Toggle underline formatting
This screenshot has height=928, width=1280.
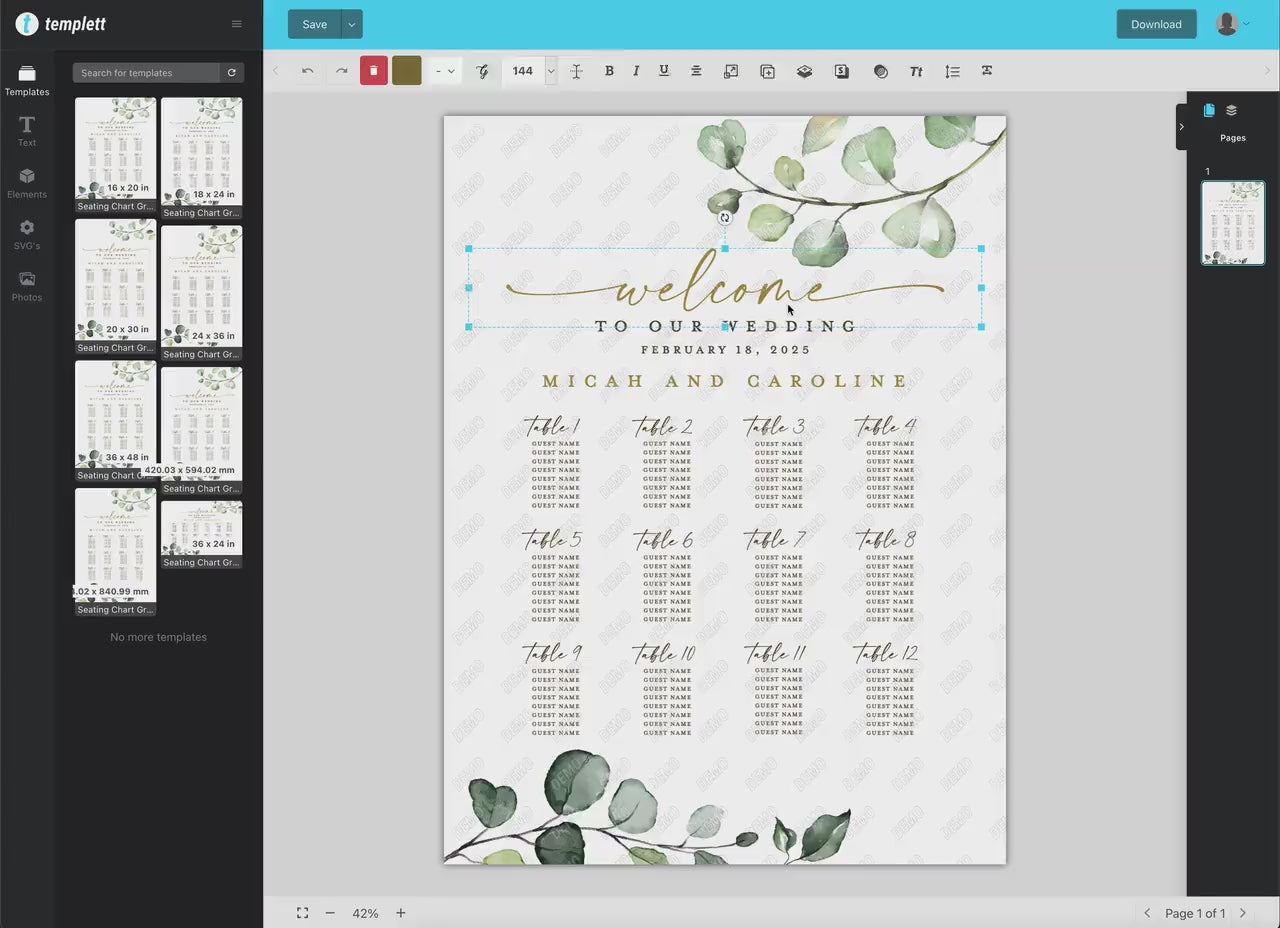(663, 71)
